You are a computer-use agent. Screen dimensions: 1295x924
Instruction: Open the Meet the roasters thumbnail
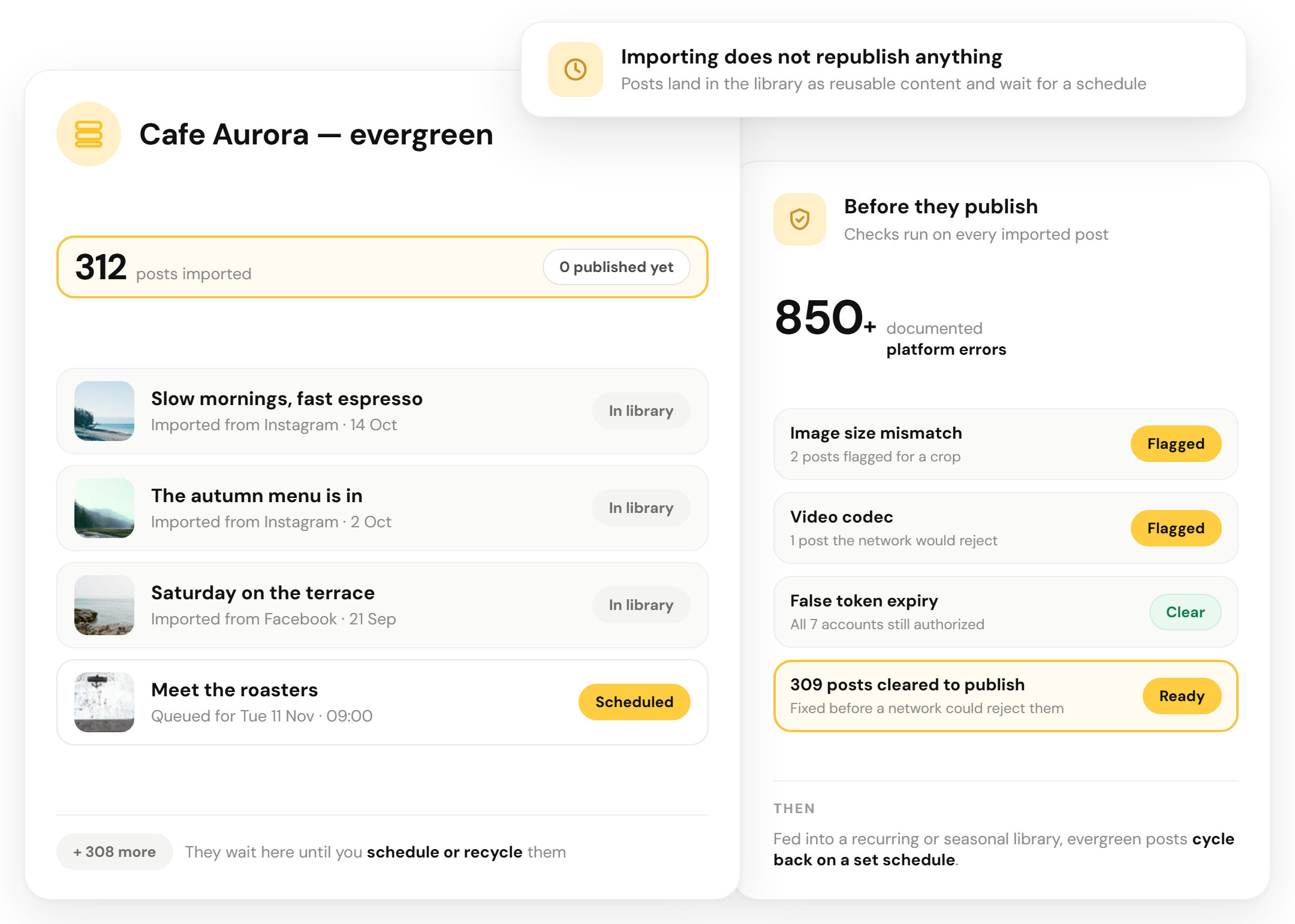pos(104,702)
